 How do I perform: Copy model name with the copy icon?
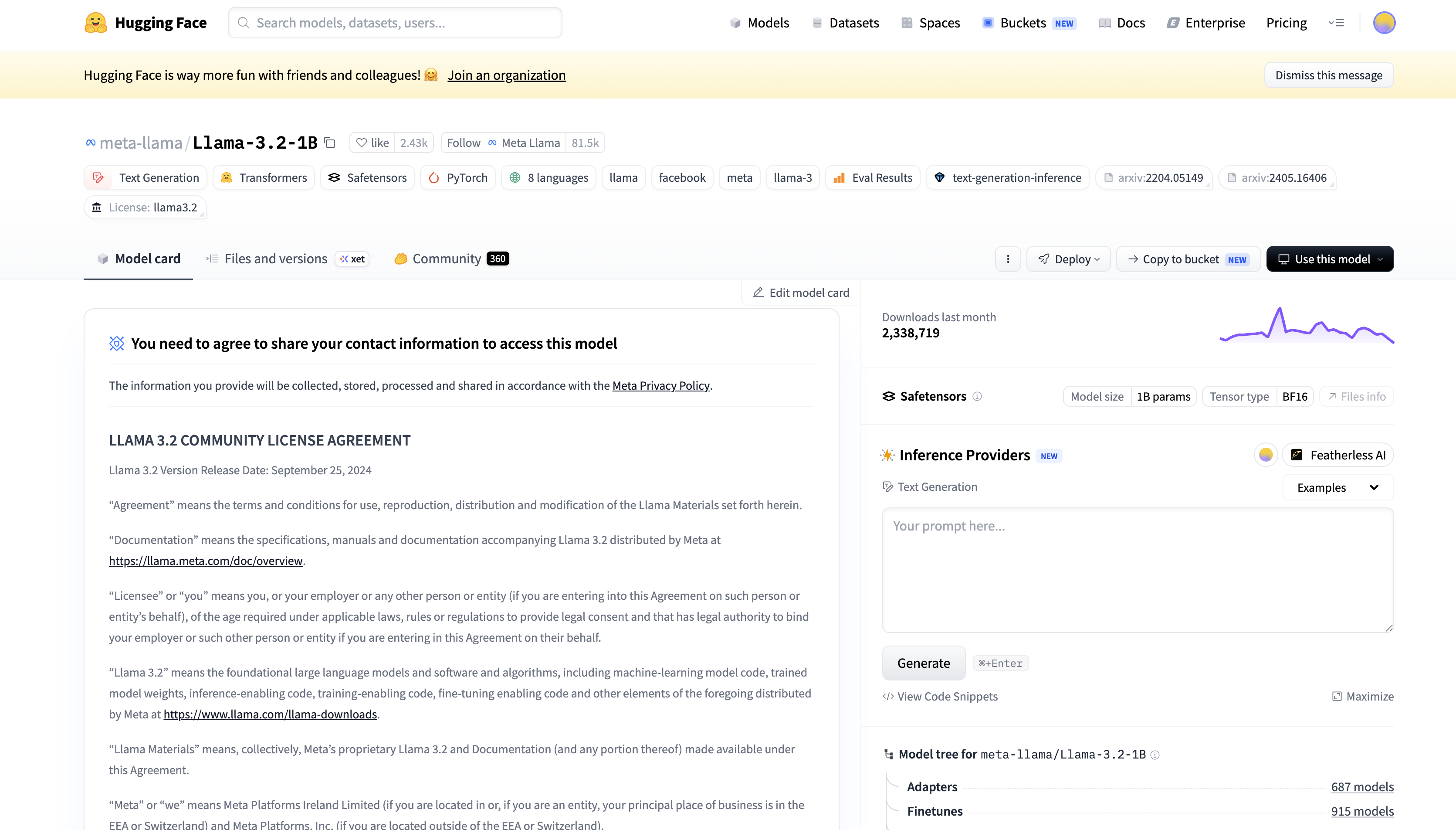(330, 143)
